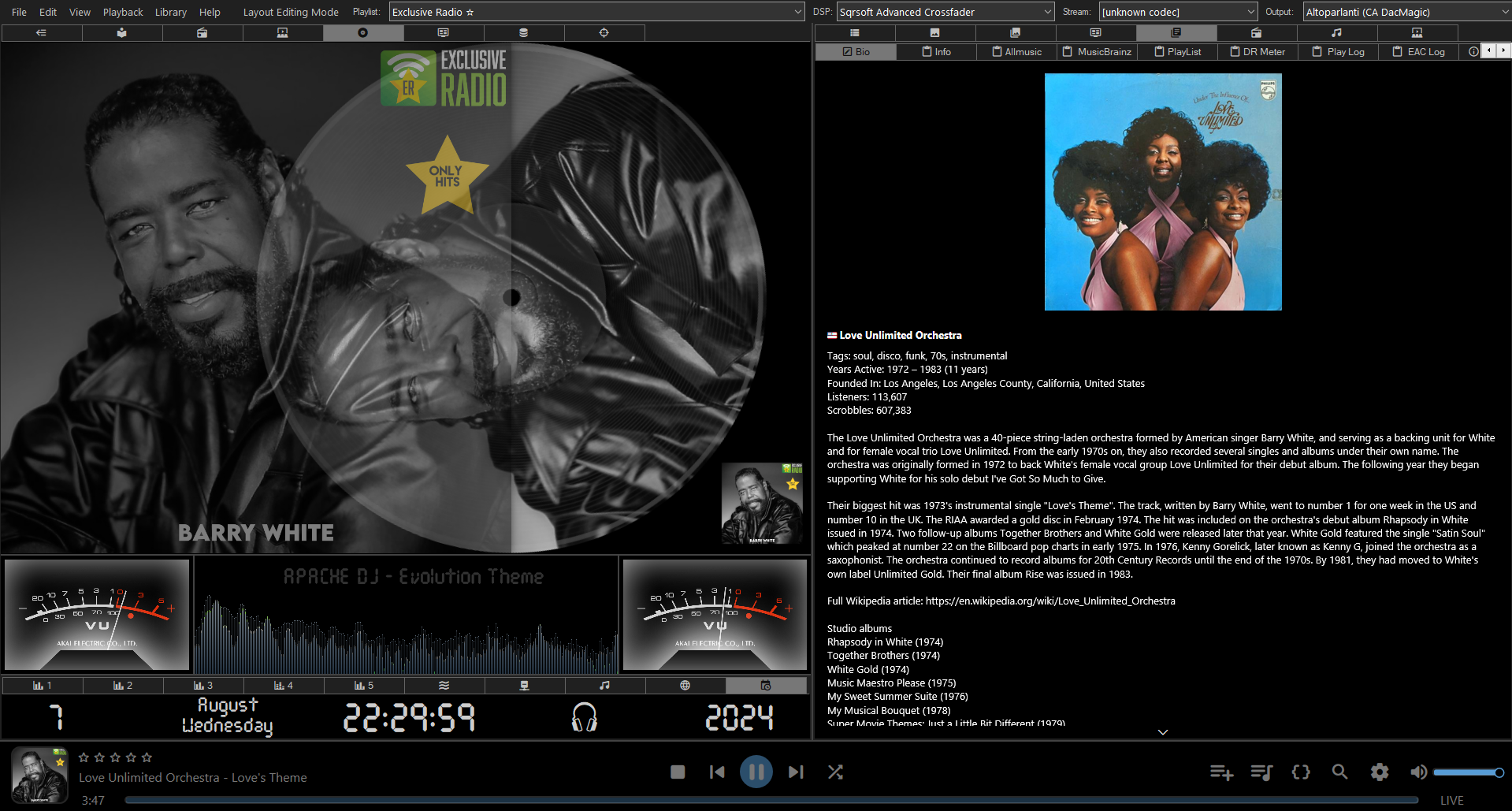
Task: Open the Help menu
Action: tap(210, 12)
